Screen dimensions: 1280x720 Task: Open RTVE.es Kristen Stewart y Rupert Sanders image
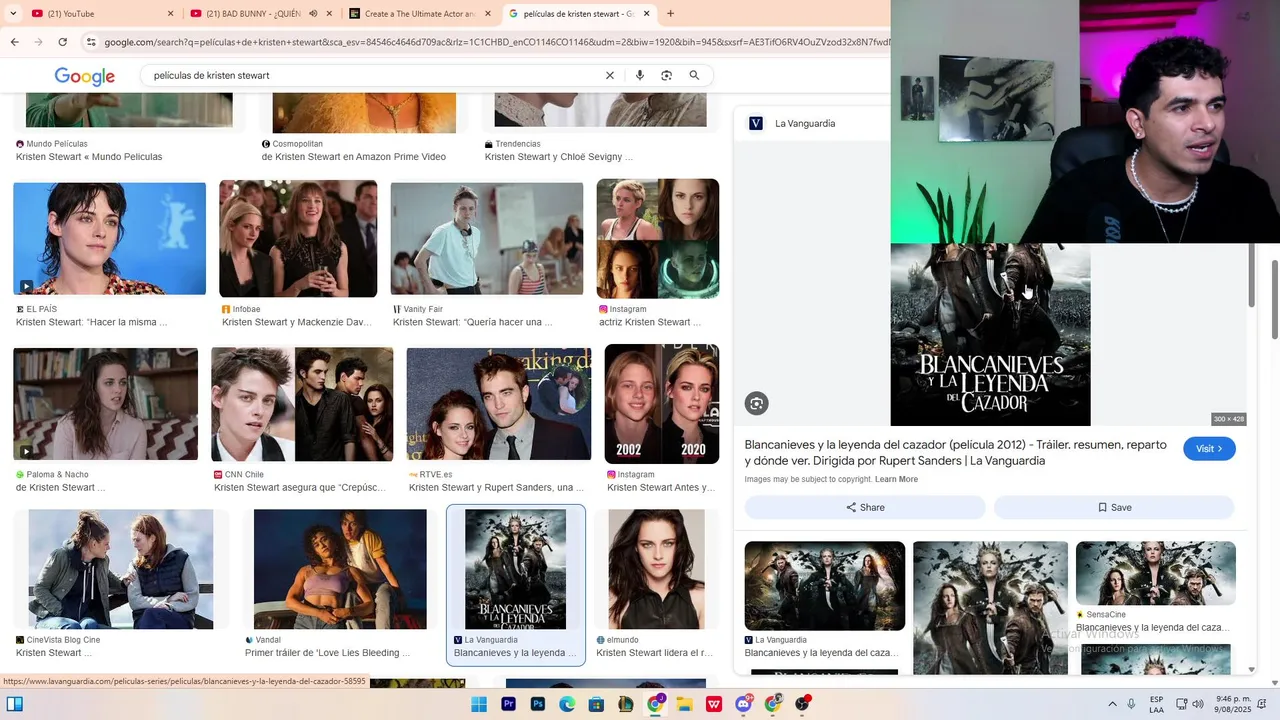point(499,404)
